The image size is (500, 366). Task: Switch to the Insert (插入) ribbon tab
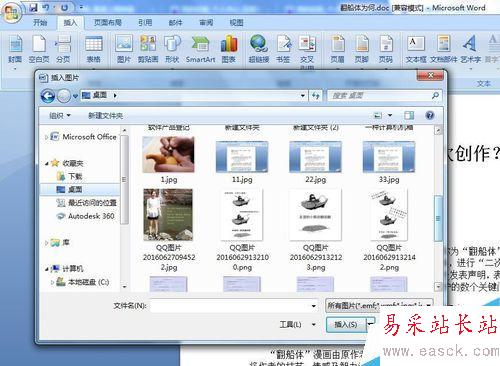tap(70, 22)
